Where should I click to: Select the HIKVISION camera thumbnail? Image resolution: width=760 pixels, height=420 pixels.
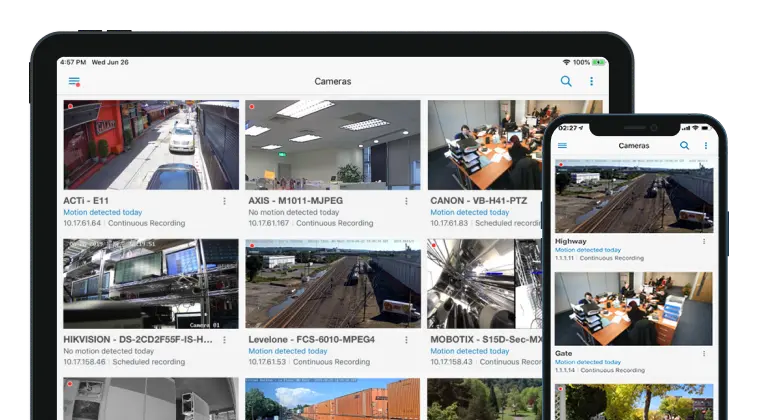point(151,284)
